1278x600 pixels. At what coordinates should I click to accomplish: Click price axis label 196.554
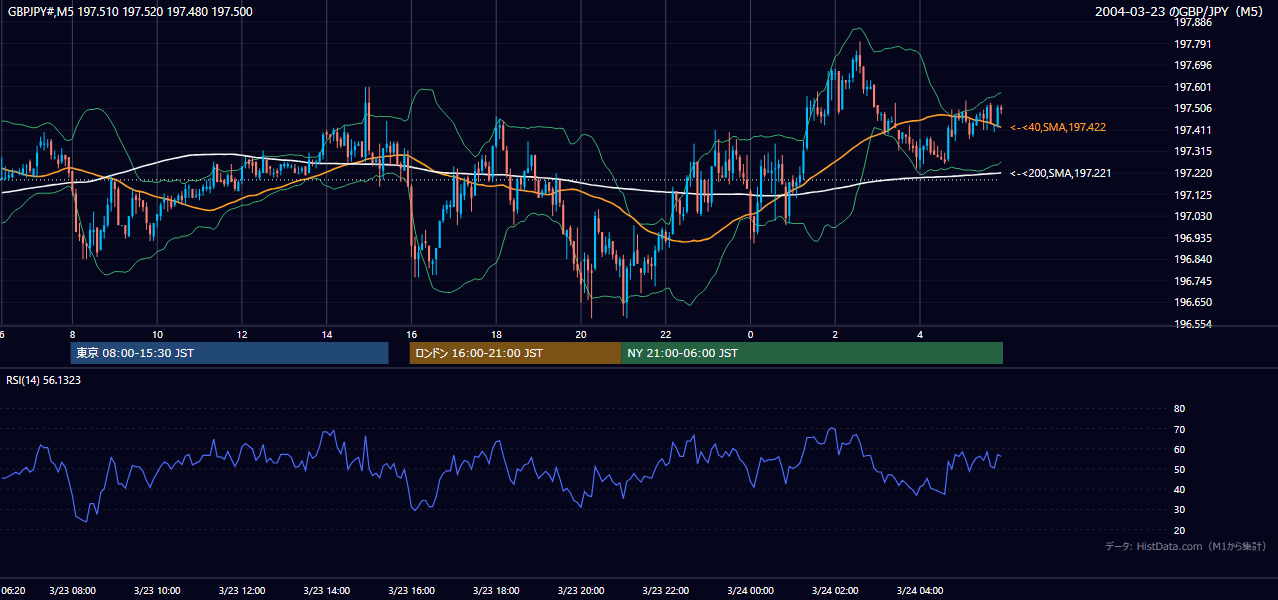[x=1193, y=324]
